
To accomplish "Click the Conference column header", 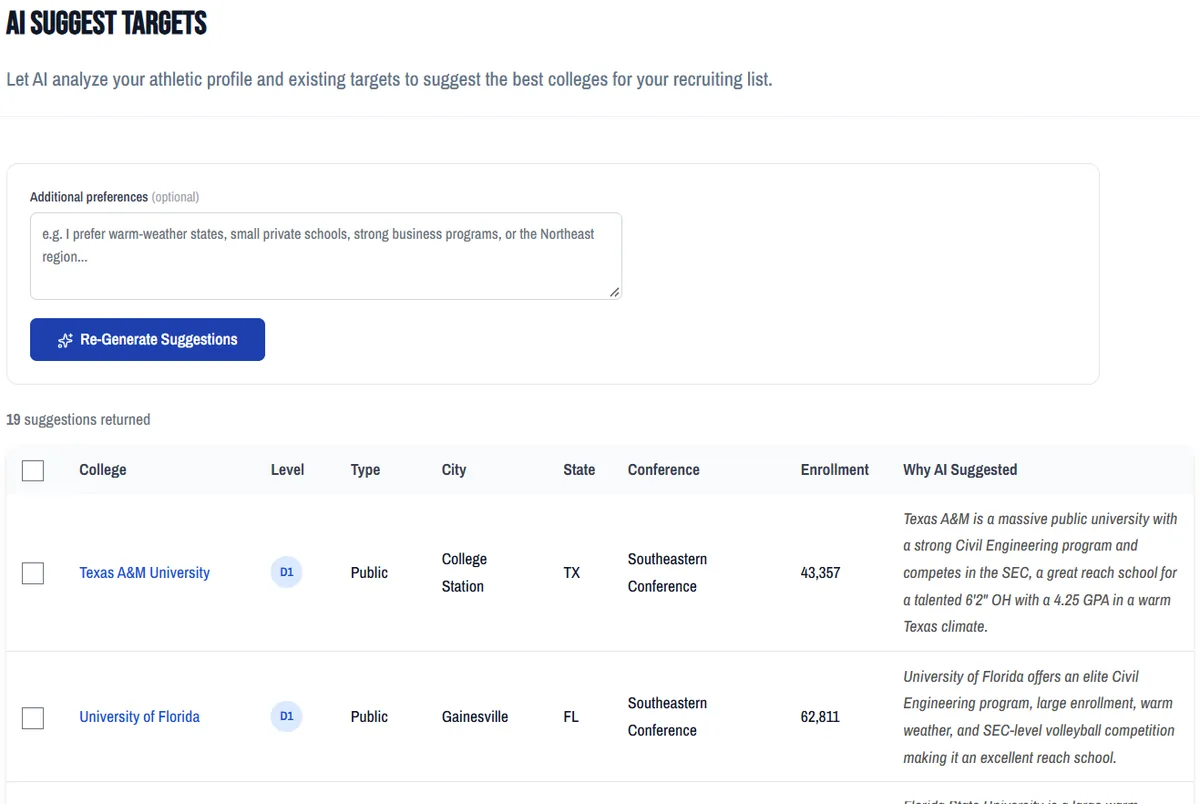I will click(x=664, y=470).
